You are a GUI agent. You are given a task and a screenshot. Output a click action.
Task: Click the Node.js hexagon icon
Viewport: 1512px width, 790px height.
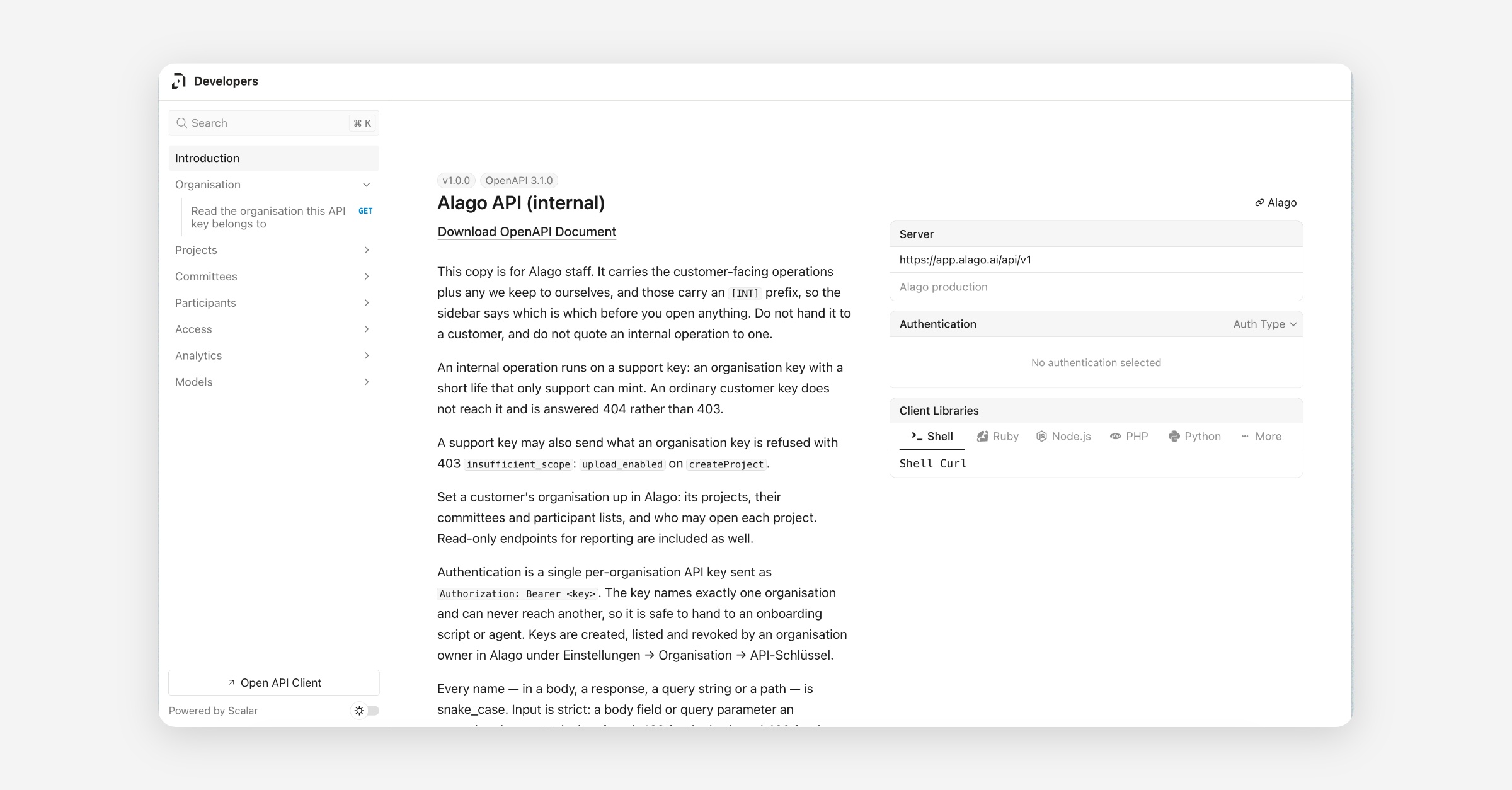click(x=1041, y=437)
